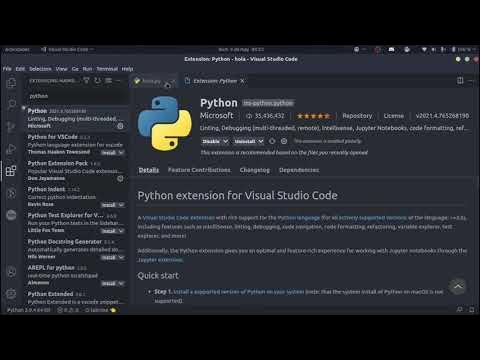Image resolution: width=480 pixels, height=360 pixels.
Task: Open the Run and Debug view
Action: point(11,149)
